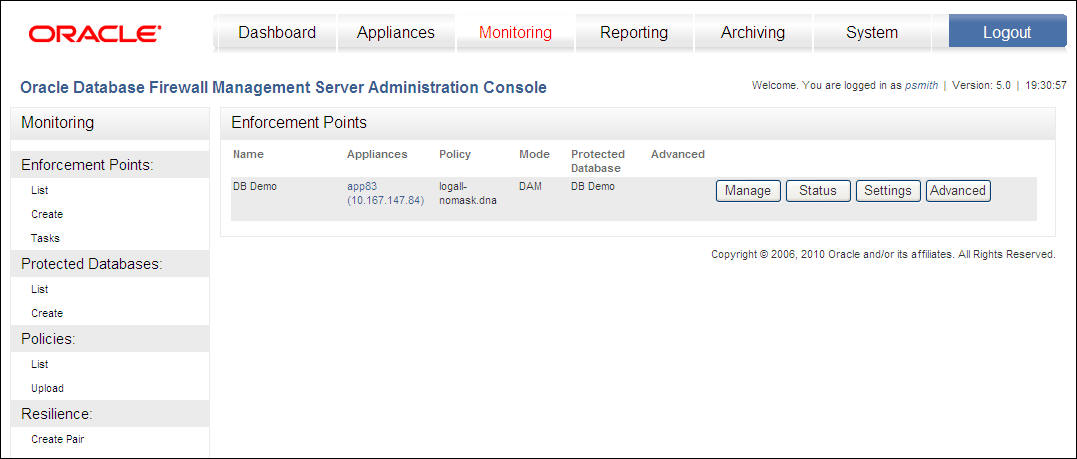
Task: Click the Oracle copyright notice
Action: tap(883, 254)
